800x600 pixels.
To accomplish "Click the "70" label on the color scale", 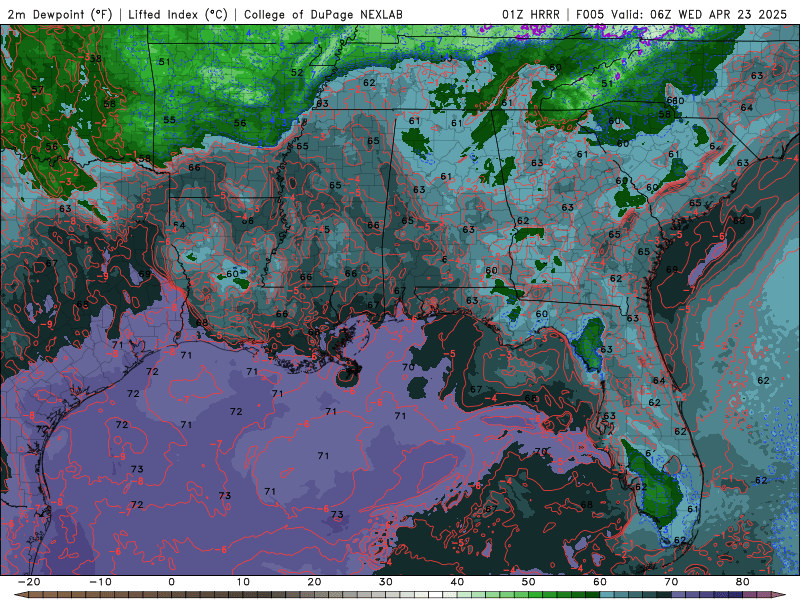I will tap(671, 582).
